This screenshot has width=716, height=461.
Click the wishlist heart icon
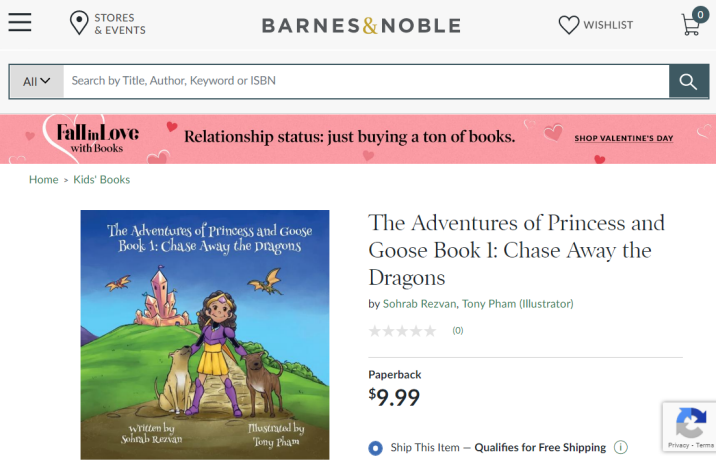pos(569,25)
